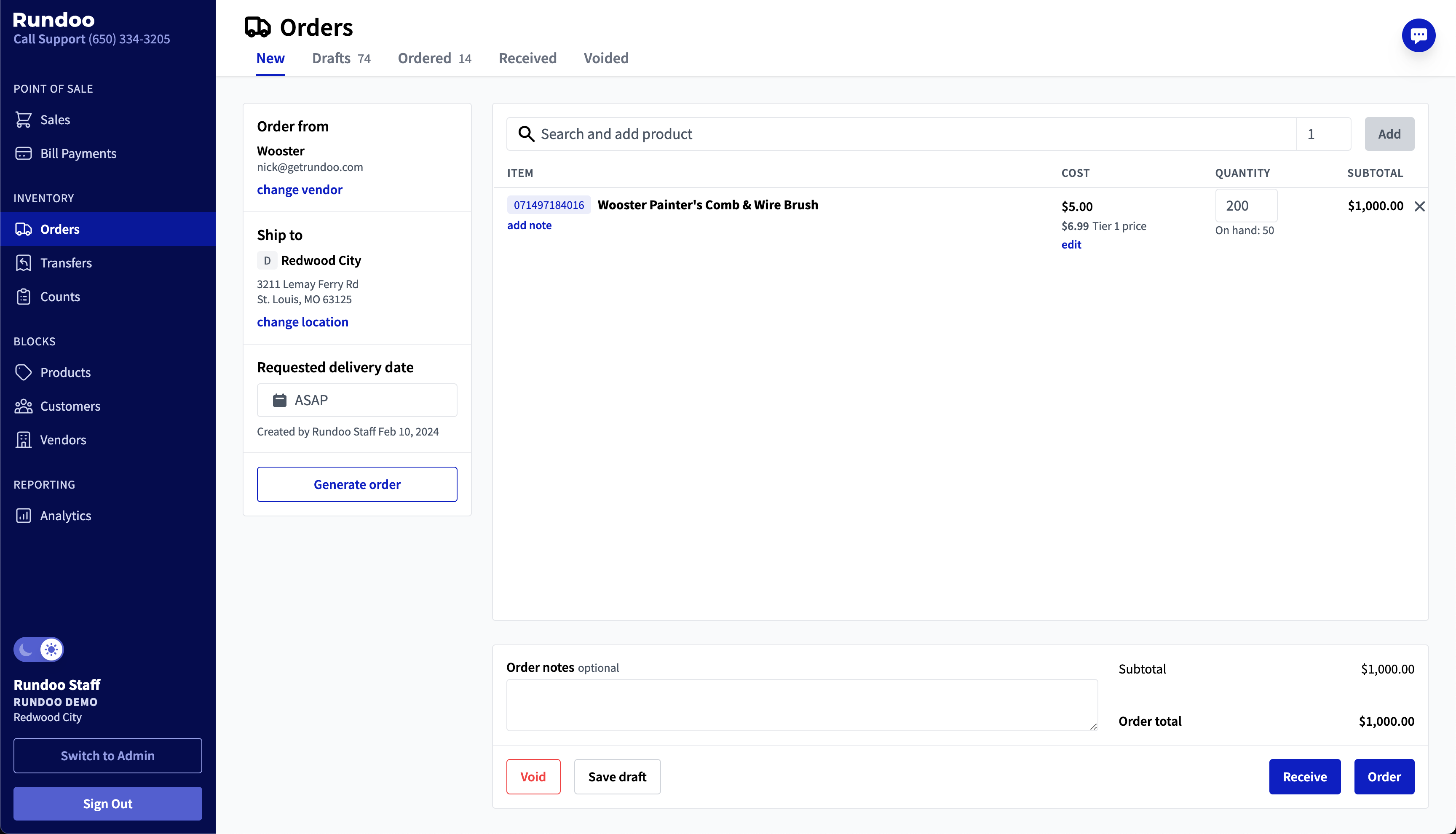Open Transfers in the sidebar
This screenshot has height=834, width=1456.
click(108, 263)
